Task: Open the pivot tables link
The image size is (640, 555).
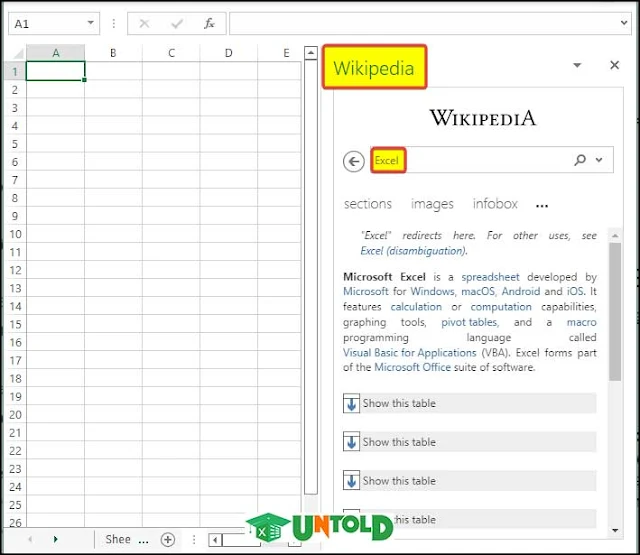Action: coord(469,322)
